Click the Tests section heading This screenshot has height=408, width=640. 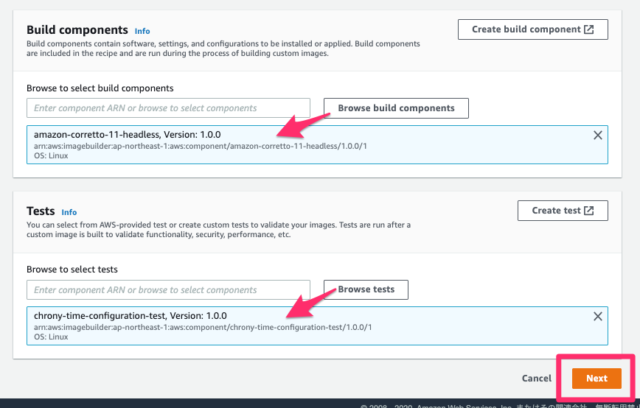coord(41,212)
